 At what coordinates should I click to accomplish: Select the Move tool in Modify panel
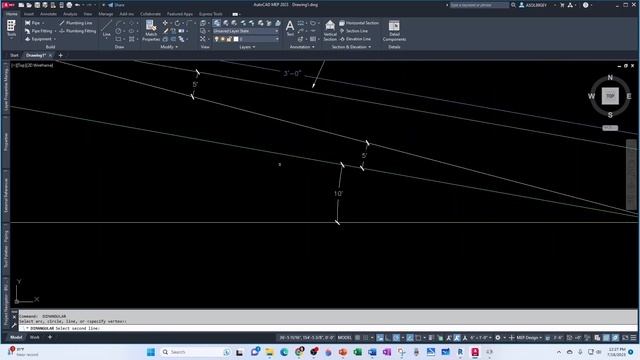[x=165, y=23]
